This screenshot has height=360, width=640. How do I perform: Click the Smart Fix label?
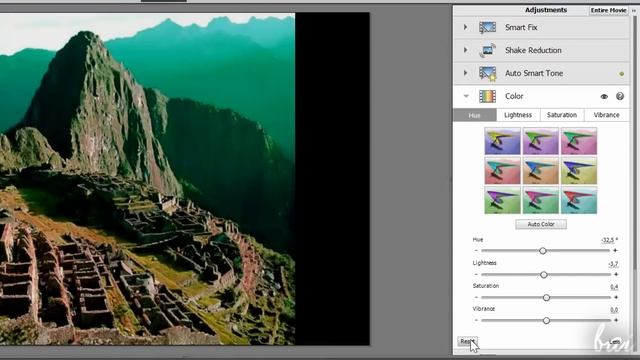[x=521, y=27]
